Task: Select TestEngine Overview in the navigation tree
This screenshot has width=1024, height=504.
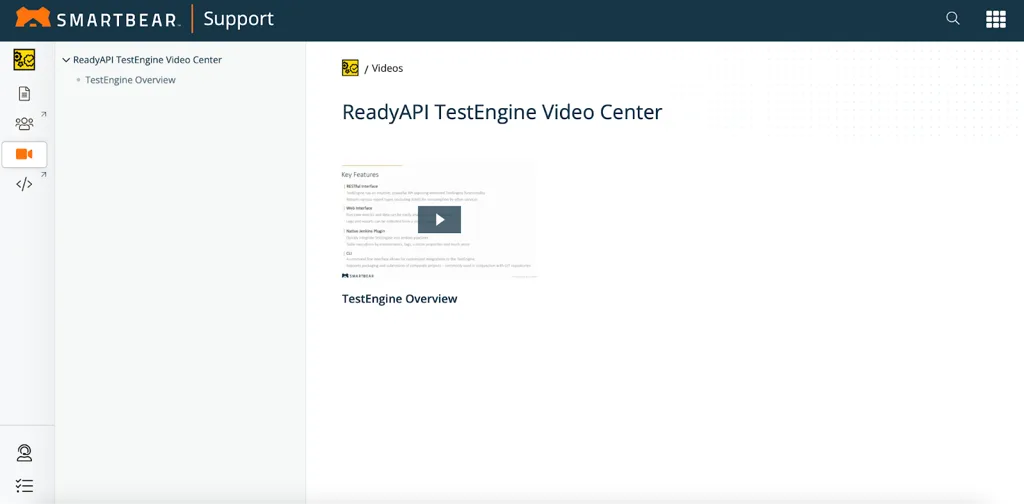Action: pyautogui.click(x=130, y=80)
